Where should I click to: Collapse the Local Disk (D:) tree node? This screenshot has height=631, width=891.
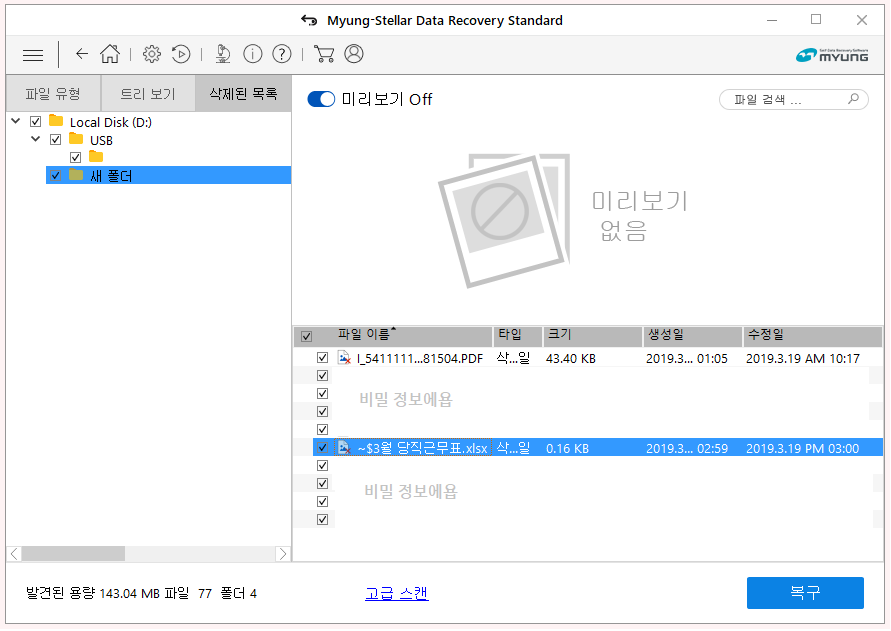pyautogui.click(x=16, y=121)
